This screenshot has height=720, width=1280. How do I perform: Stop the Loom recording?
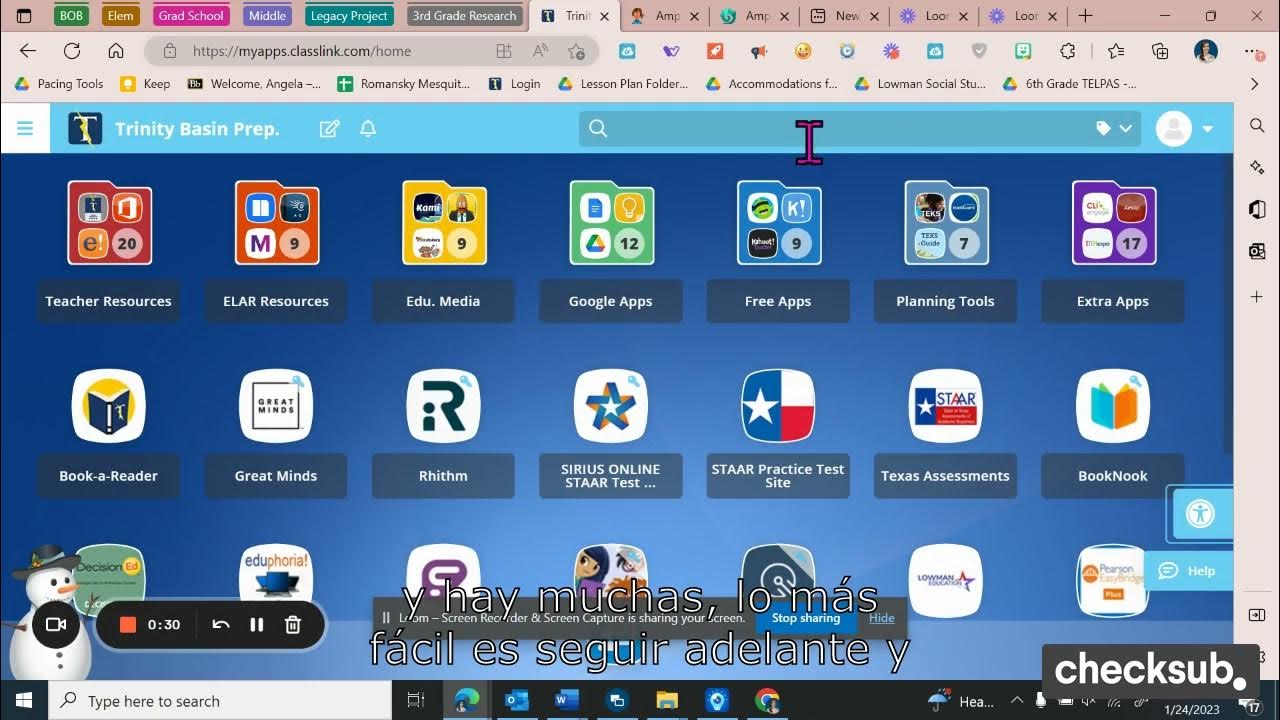(128, 624)
